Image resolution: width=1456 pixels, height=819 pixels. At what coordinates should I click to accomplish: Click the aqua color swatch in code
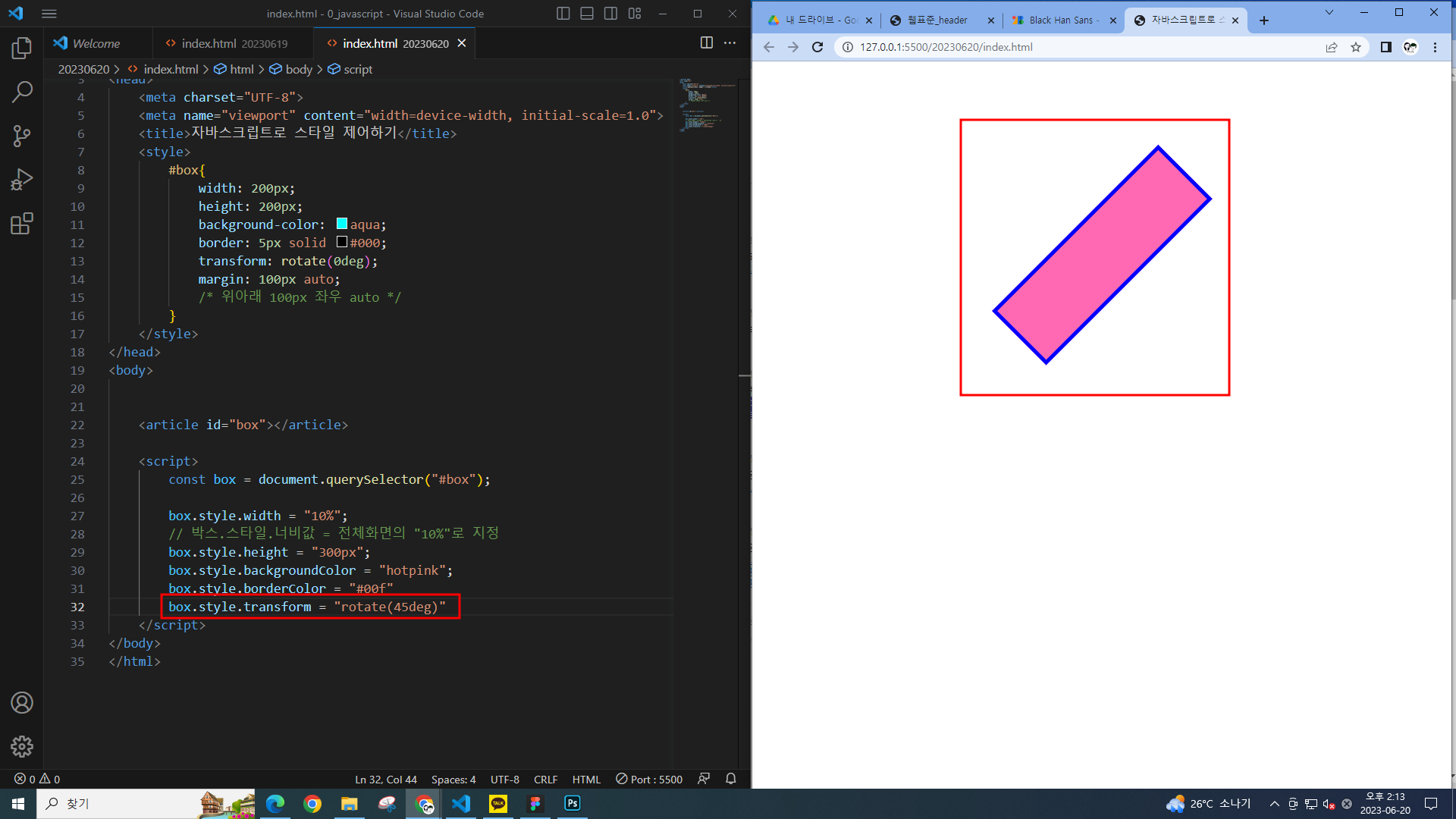click(342, 224)
